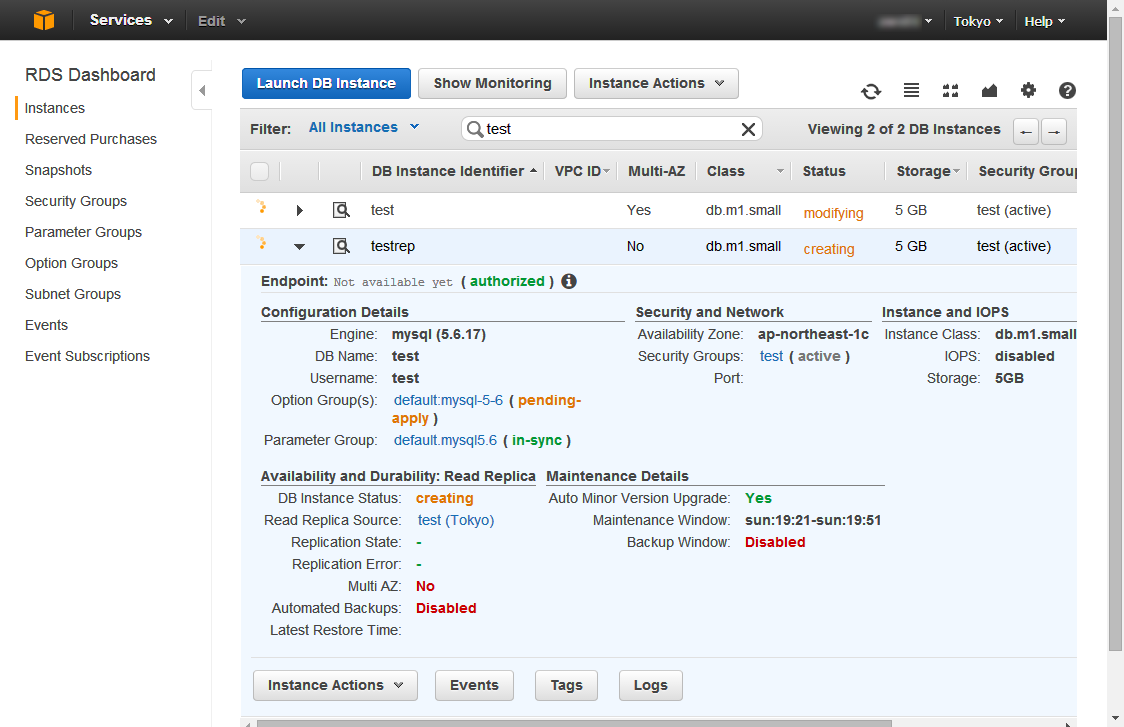The height and width of the screenshot is (727, 1124).
Task: Open Events in the sidebar
Action: pyautogui.click(x=46, y=325)
